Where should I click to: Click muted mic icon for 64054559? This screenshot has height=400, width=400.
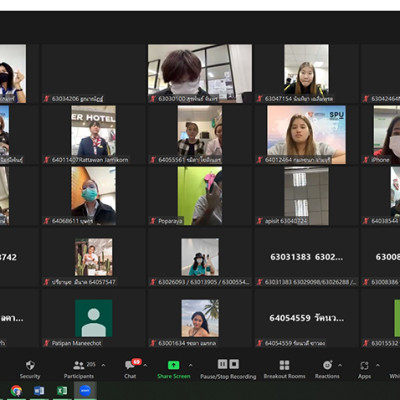click(260, 343)
